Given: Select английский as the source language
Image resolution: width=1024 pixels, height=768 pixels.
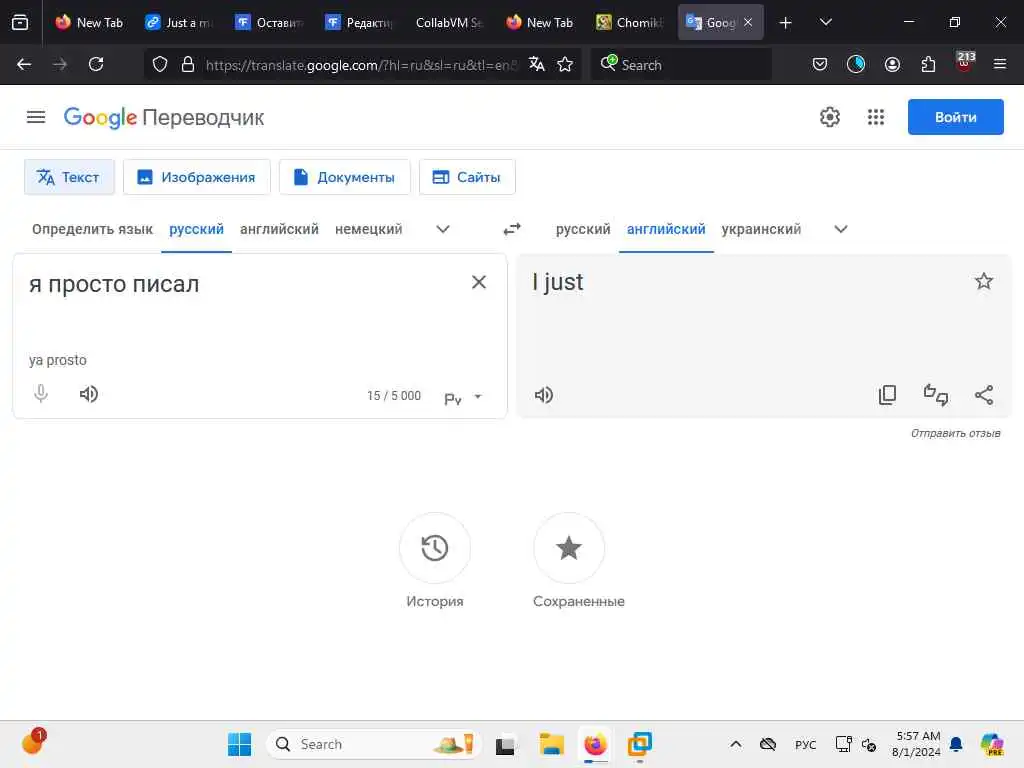Looking at the screenshot, I should 280,229.
